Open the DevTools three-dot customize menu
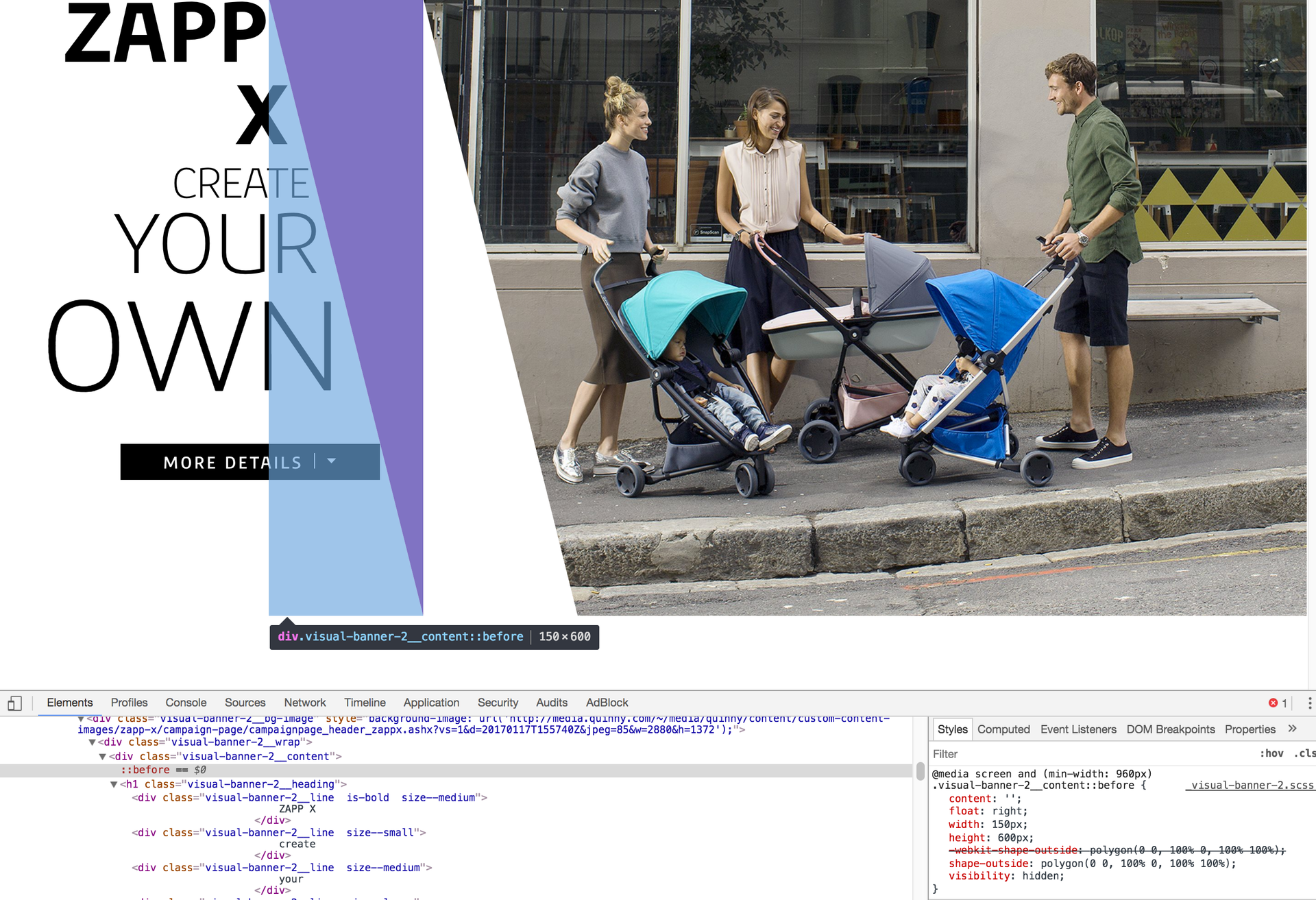This screenshot has width=1316, height=900. (1309, 703)
